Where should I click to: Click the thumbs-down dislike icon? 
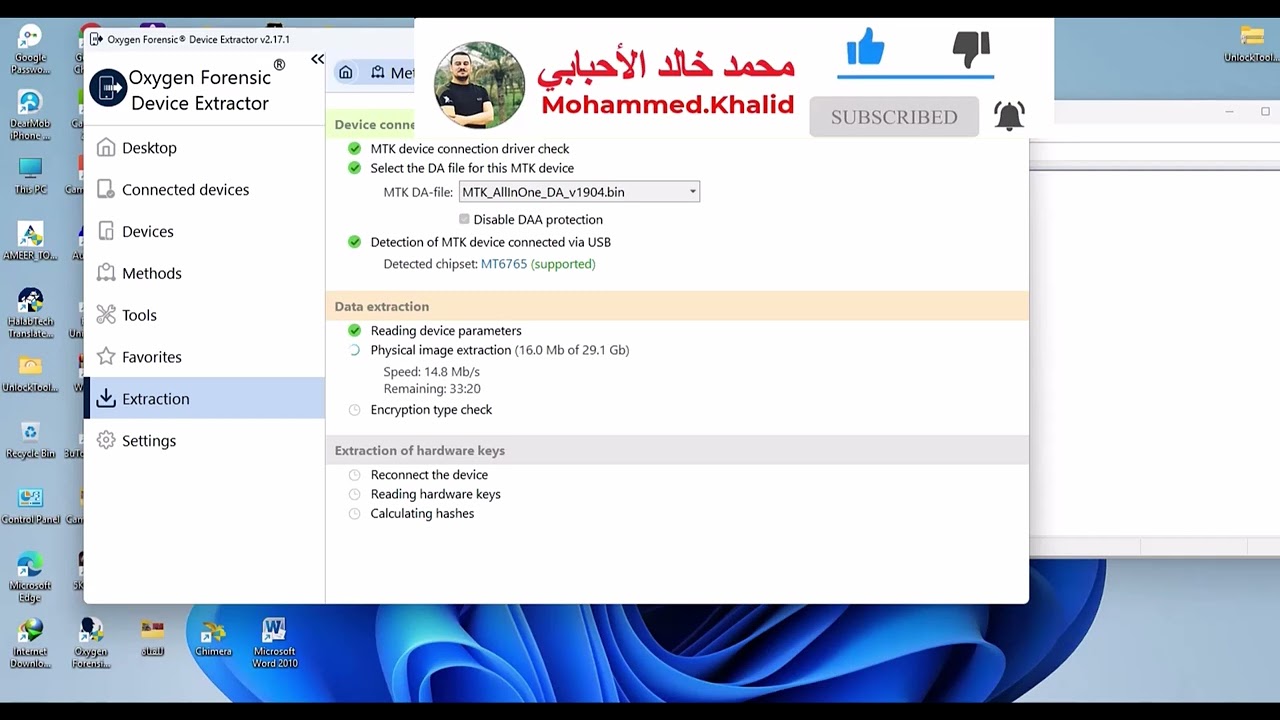(971, 47)
